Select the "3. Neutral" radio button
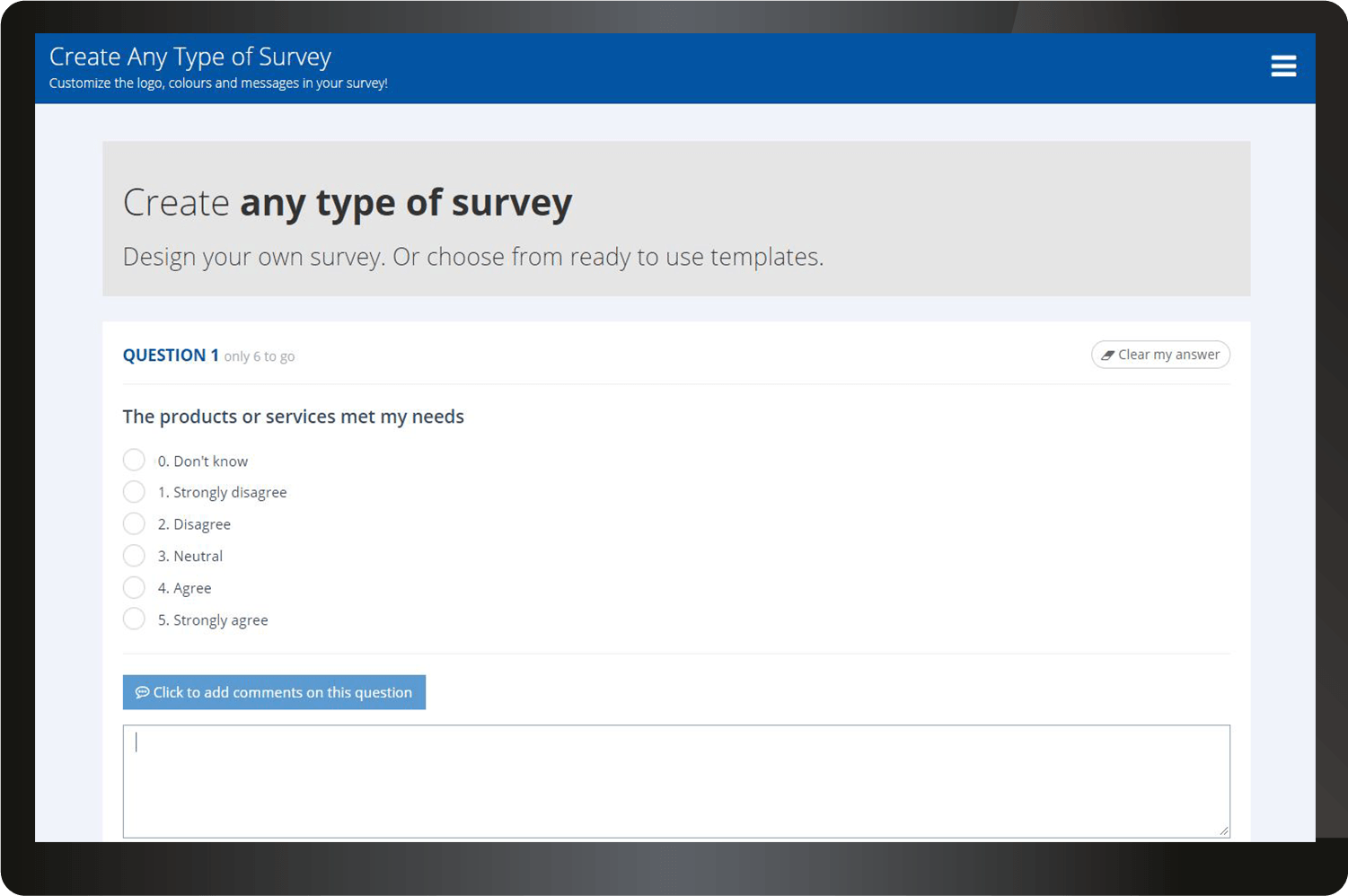1348x896 pixels. point(134,556)
